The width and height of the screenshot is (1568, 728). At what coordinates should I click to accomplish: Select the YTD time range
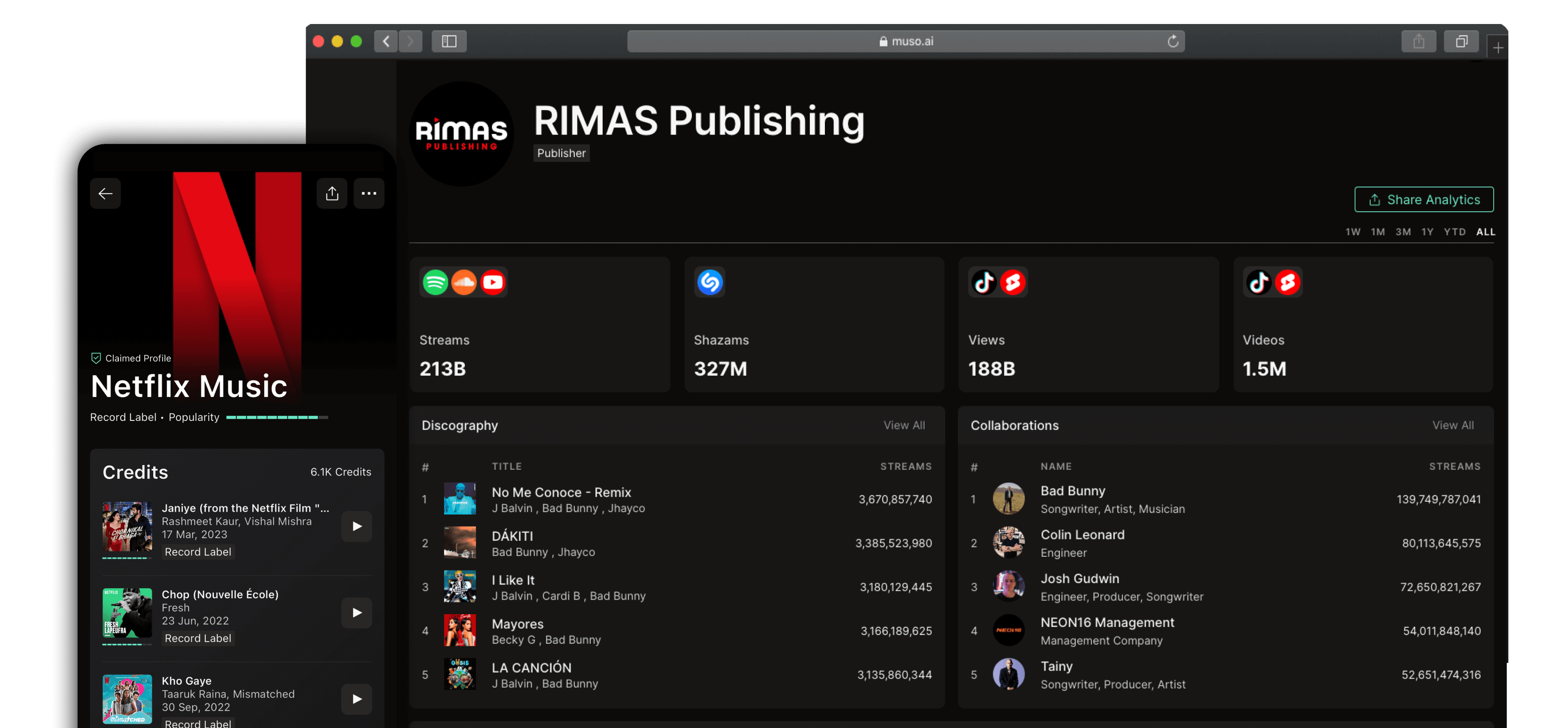[1455, 232]
